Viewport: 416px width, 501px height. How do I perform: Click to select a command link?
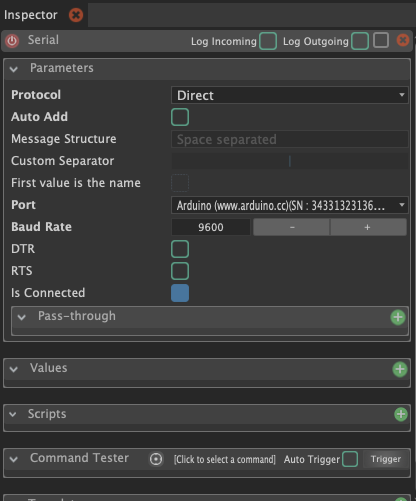pyautogui.click(x=225, y=459)
